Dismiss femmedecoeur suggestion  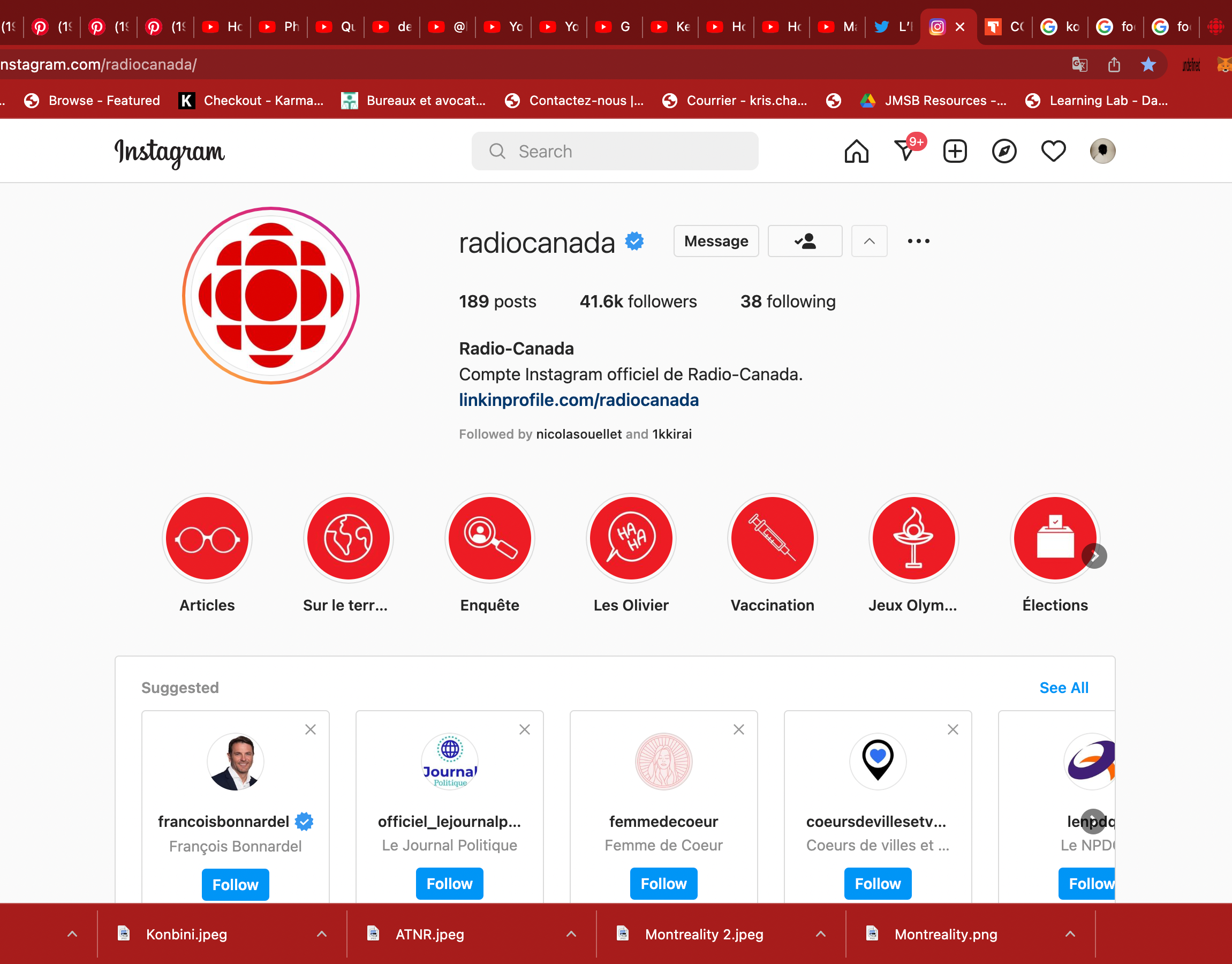738,729
